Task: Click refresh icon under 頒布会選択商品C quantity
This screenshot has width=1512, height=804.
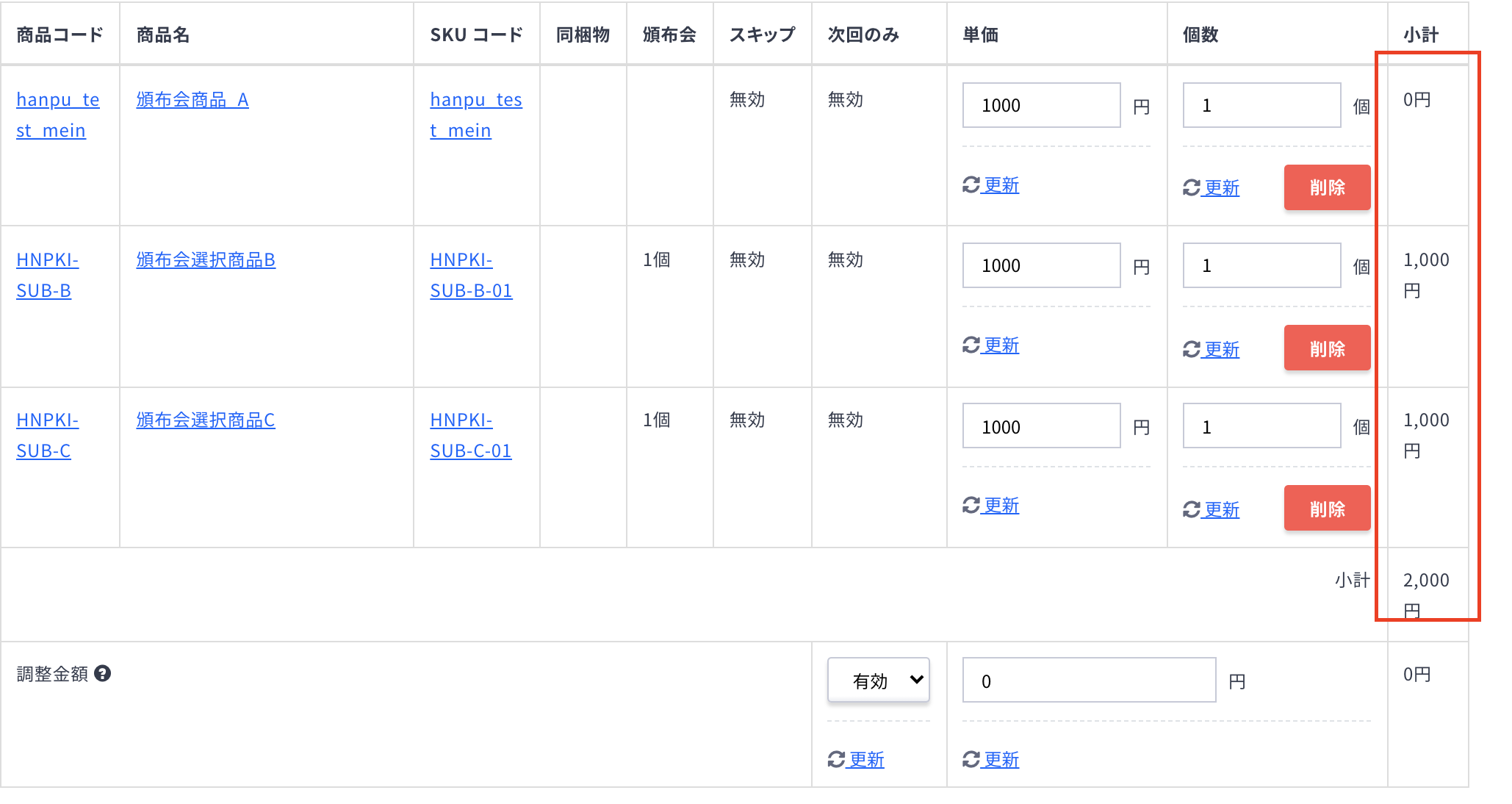Action: click(x=1192, y=510)
